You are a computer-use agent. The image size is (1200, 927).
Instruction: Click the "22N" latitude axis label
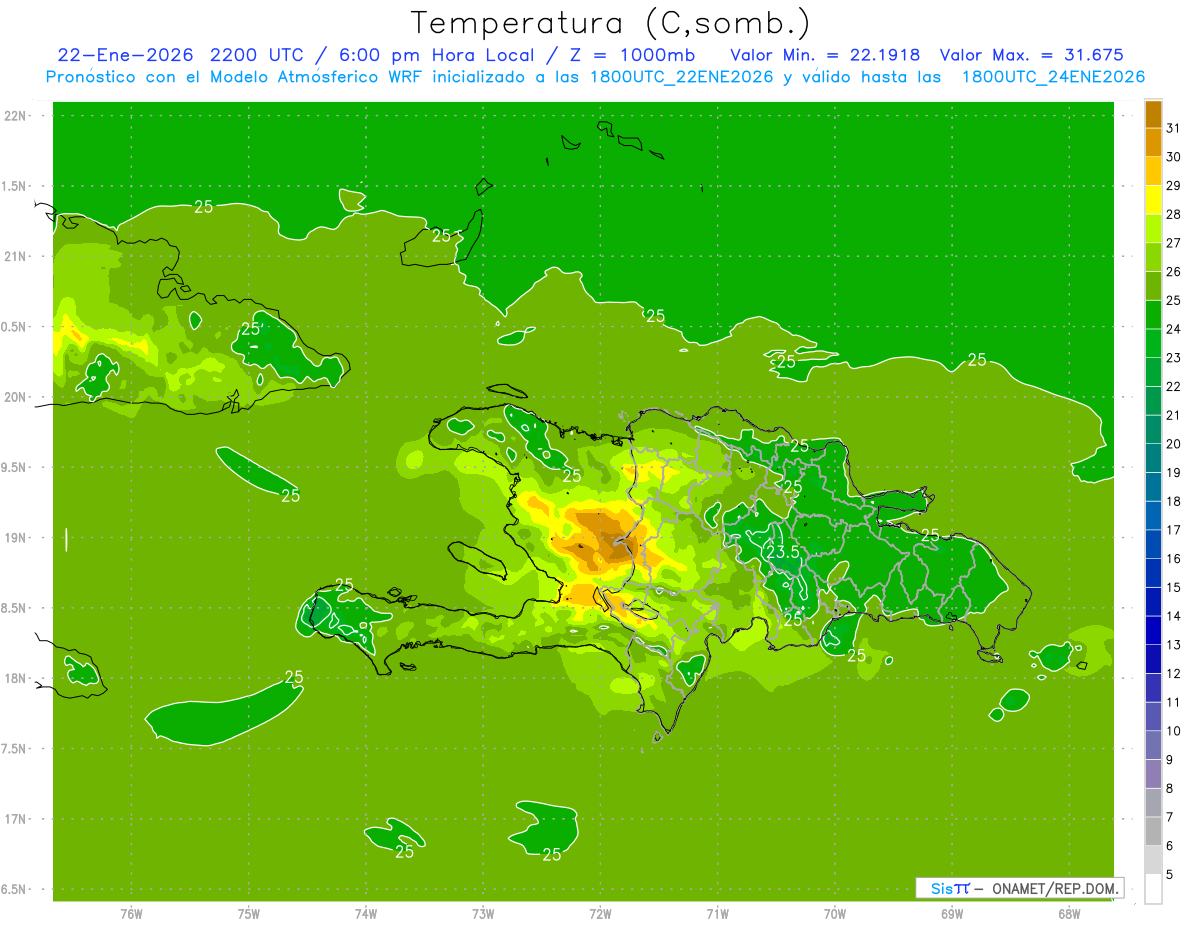coord(15,115)
